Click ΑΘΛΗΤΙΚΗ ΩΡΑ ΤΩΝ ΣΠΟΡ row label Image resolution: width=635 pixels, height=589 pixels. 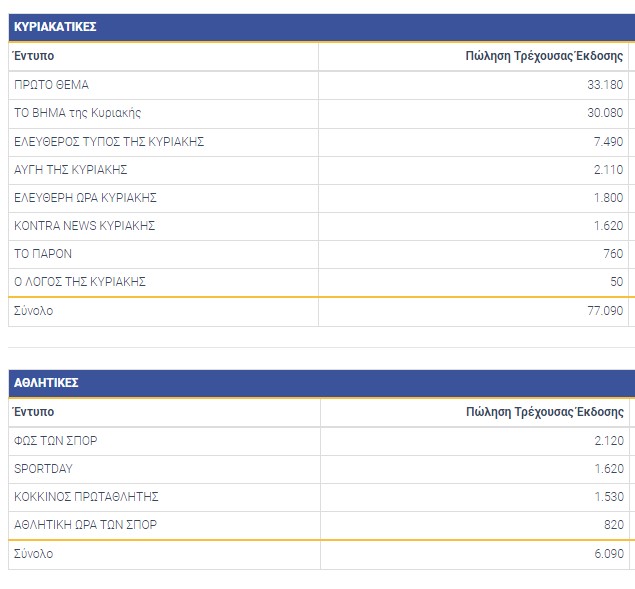85,525
